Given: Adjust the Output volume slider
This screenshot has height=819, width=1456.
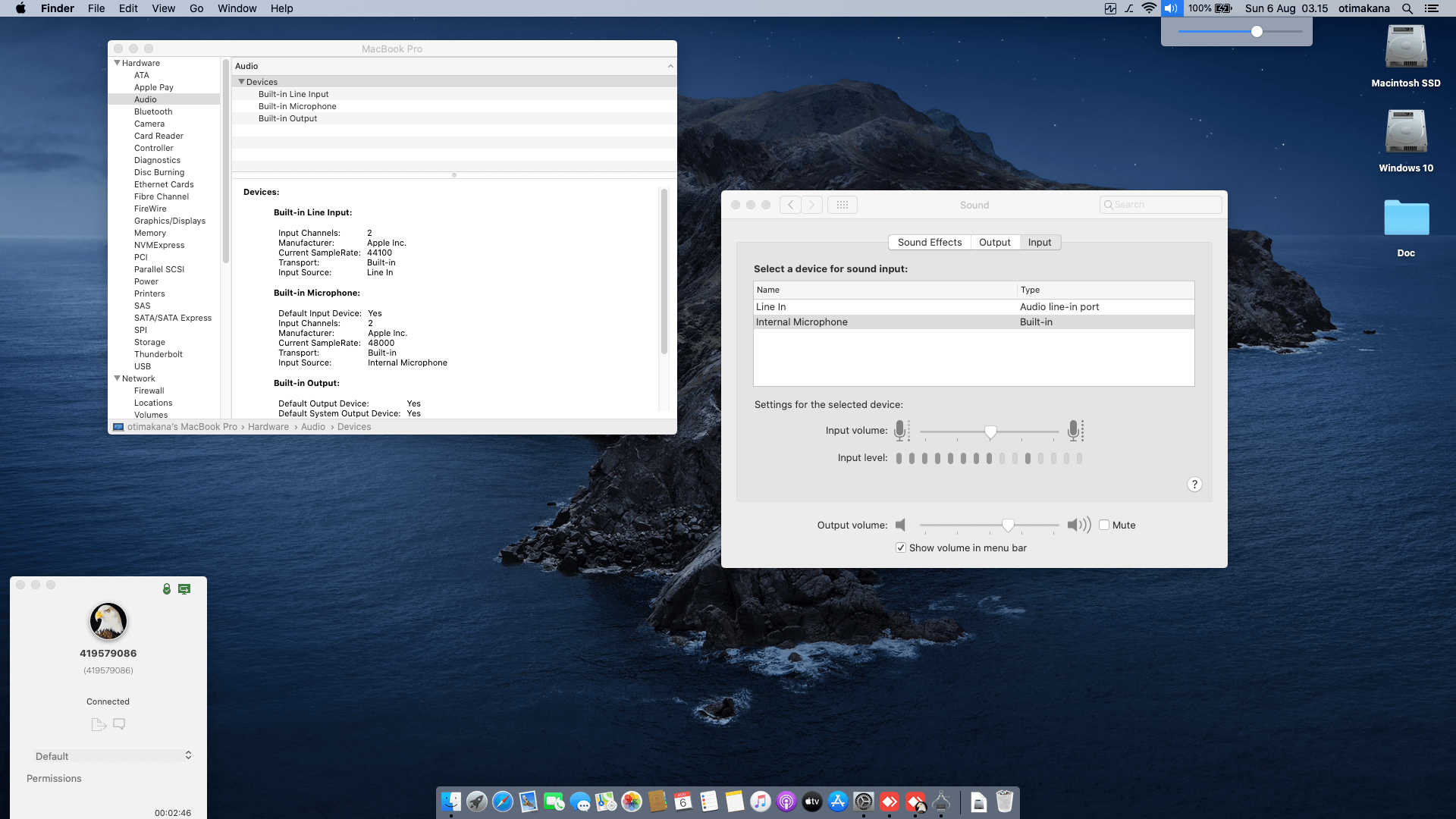Looking at the screenshot, I should 1008,525.
